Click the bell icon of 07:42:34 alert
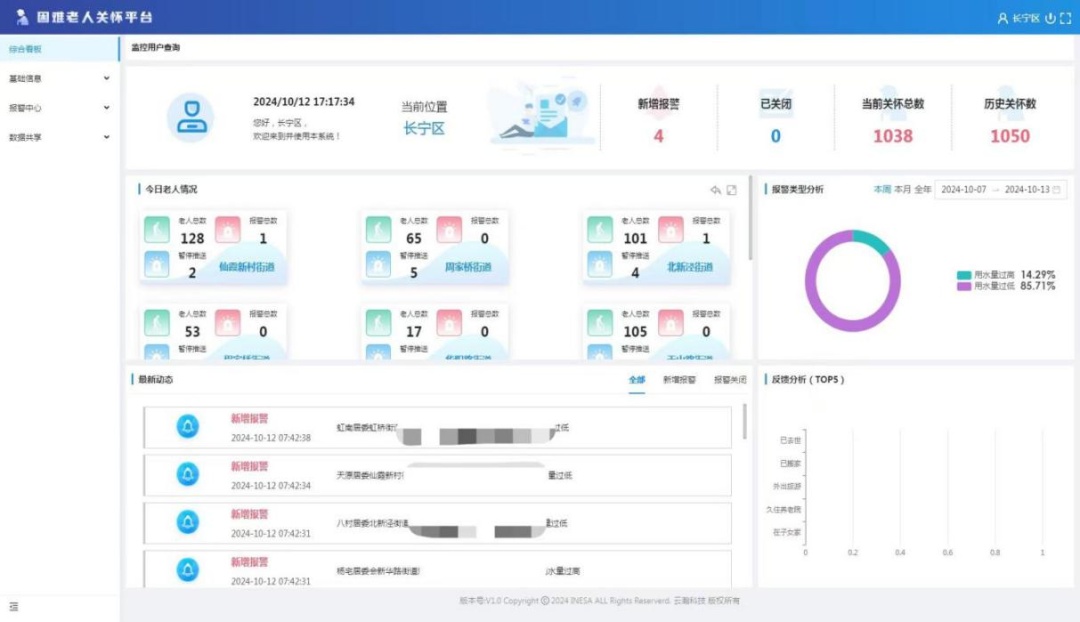The width and height of the screenshot is (1080, 622). pos(188,474)
